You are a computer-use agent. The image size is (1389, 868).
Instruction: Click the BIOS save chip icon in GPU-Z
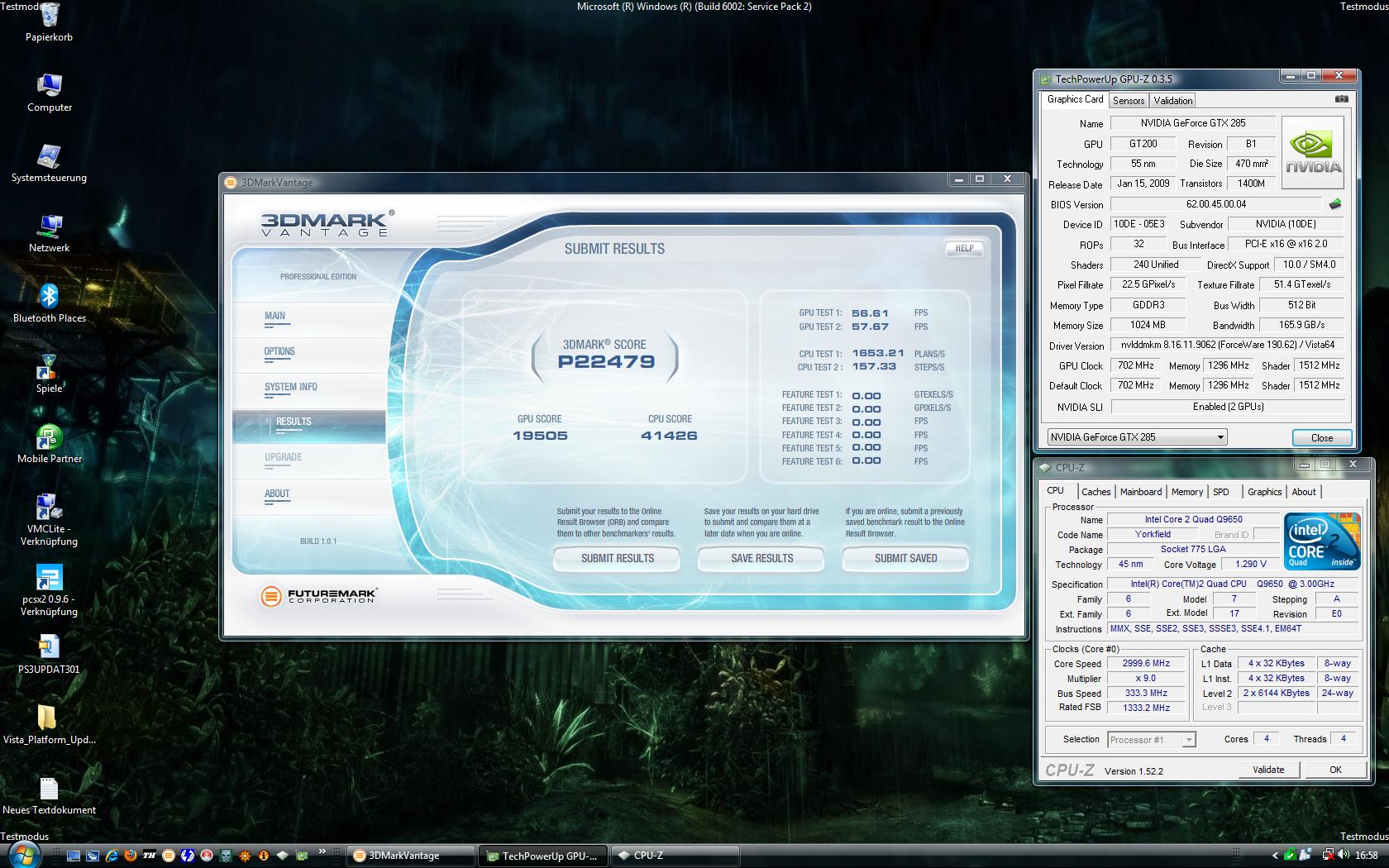pyautogui.click(x=1334, y=203)
